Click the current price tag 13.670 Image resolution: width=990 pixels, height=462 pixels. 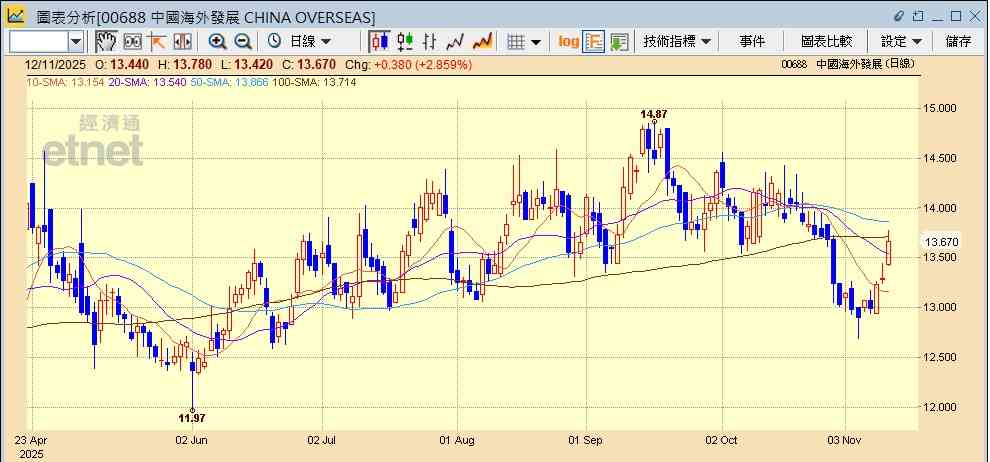point(941,242)
